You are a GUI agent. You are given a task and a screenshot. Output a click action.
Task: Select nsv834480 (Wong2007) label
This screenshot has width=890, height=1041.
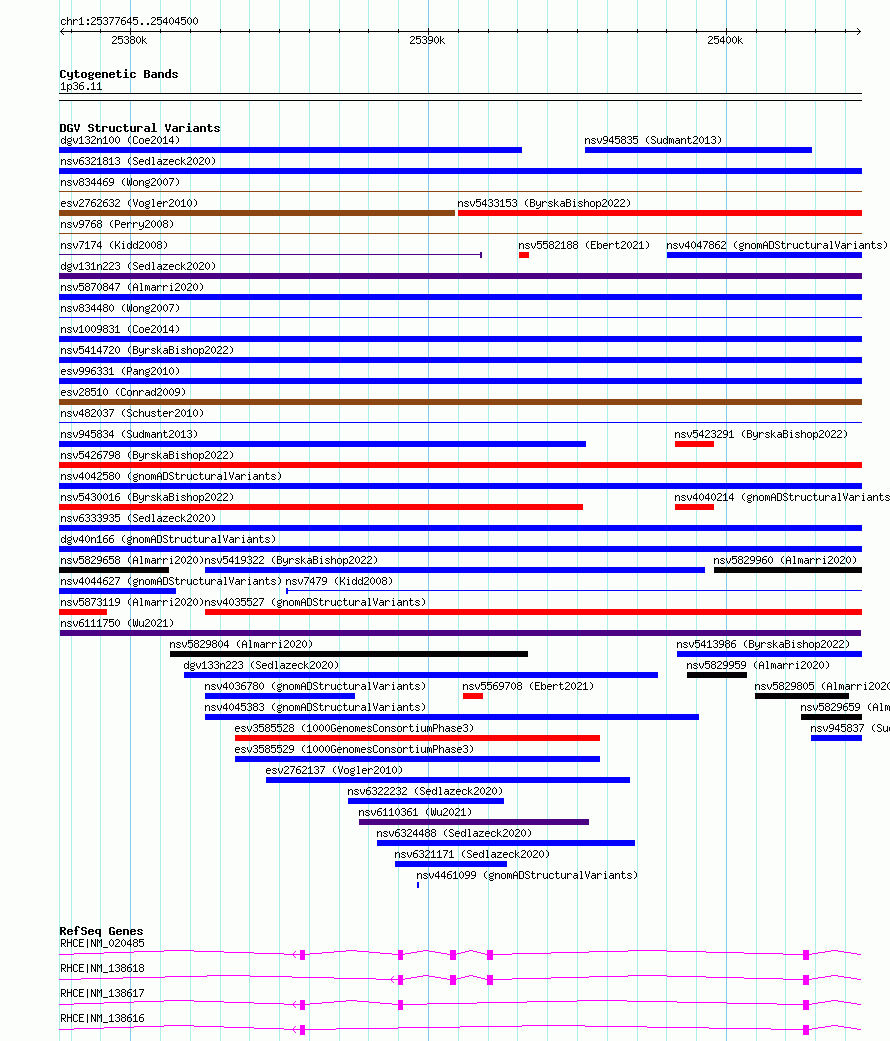[x=120, y=308]
